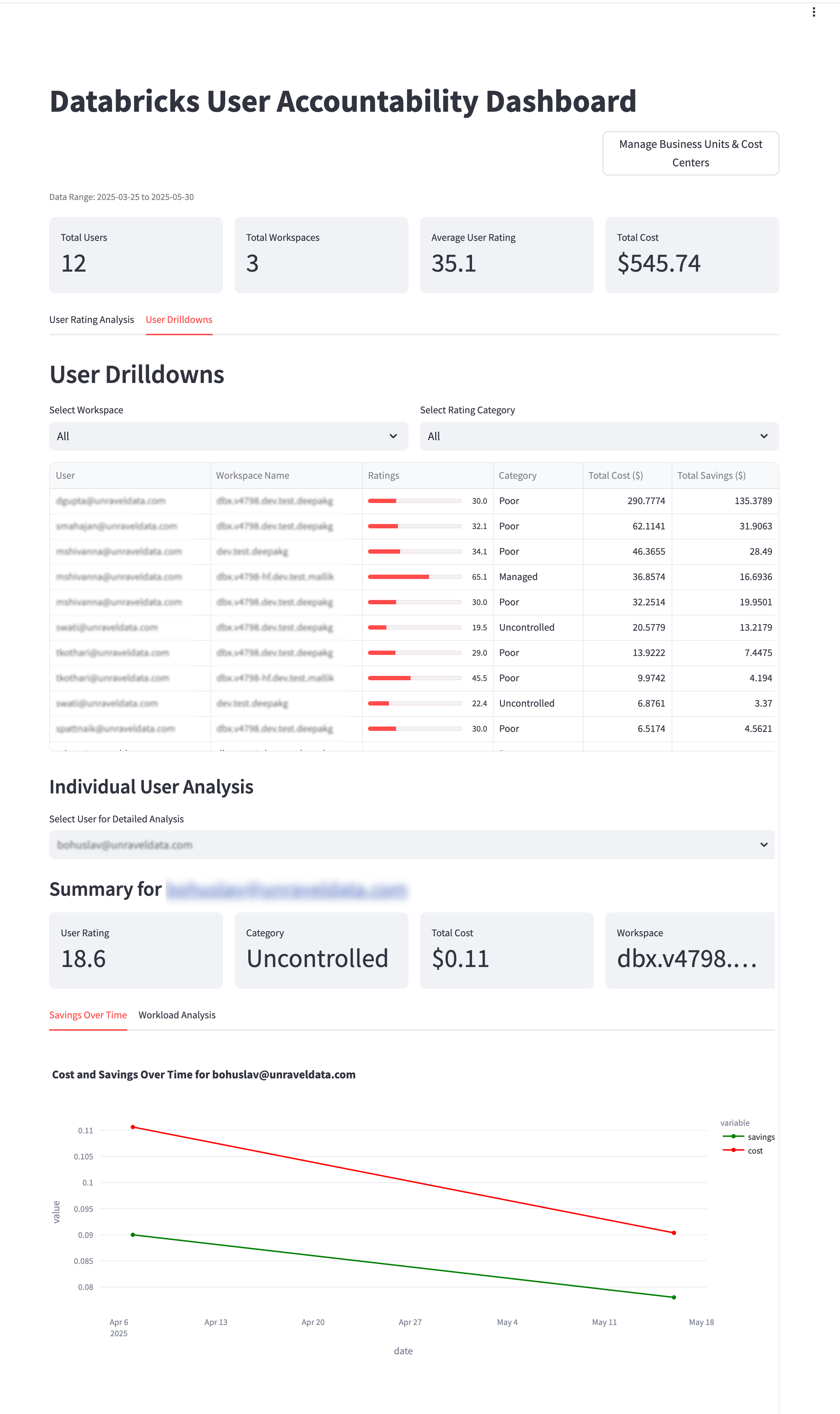Image resolution: width=840 pixels, height=1414 pixels.
Task: Open the Workload Analysis tab
Action: pyautogui.click(x=177, y=1015)
